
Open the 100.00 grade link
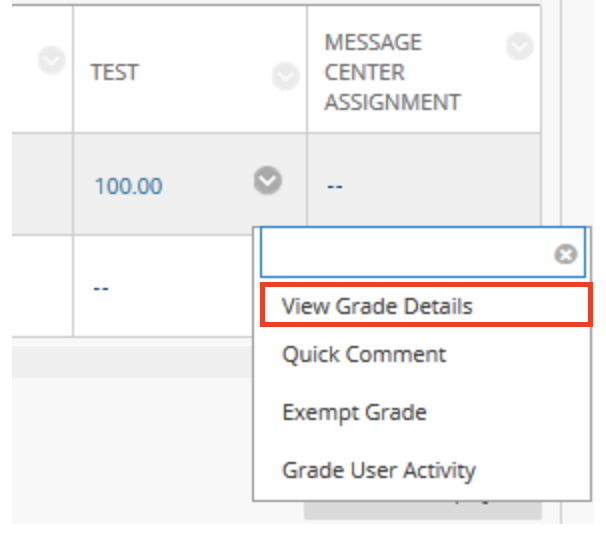[x=128, y=186]
